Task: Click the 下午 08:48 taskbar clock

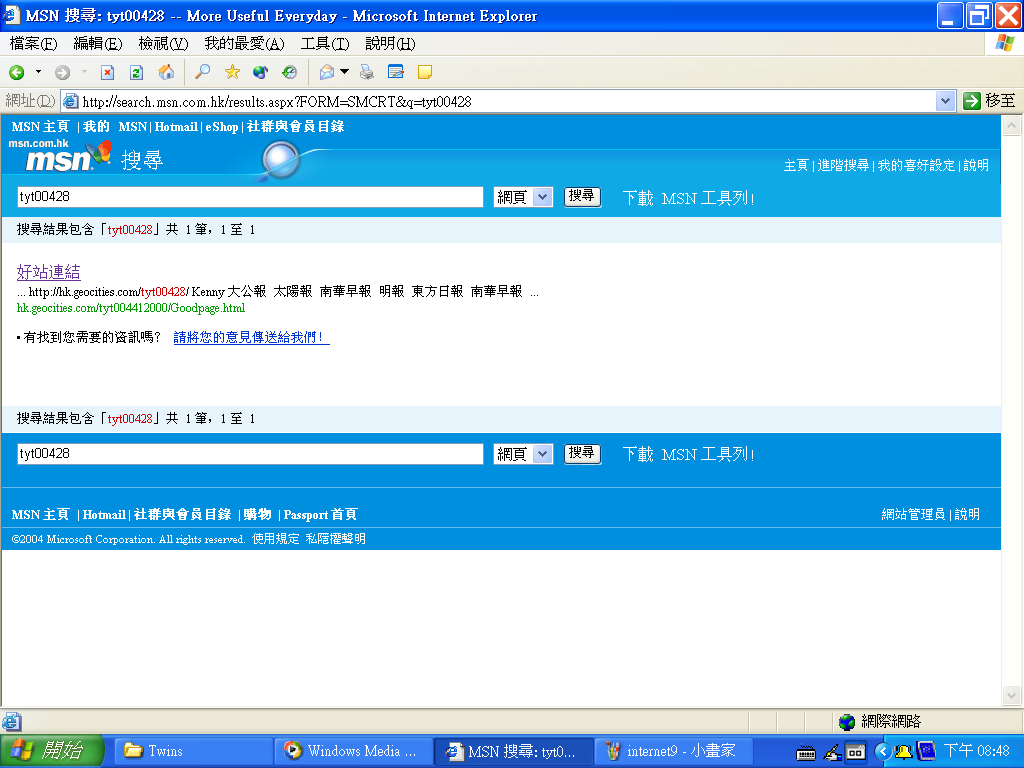Action: pos(976,752)
